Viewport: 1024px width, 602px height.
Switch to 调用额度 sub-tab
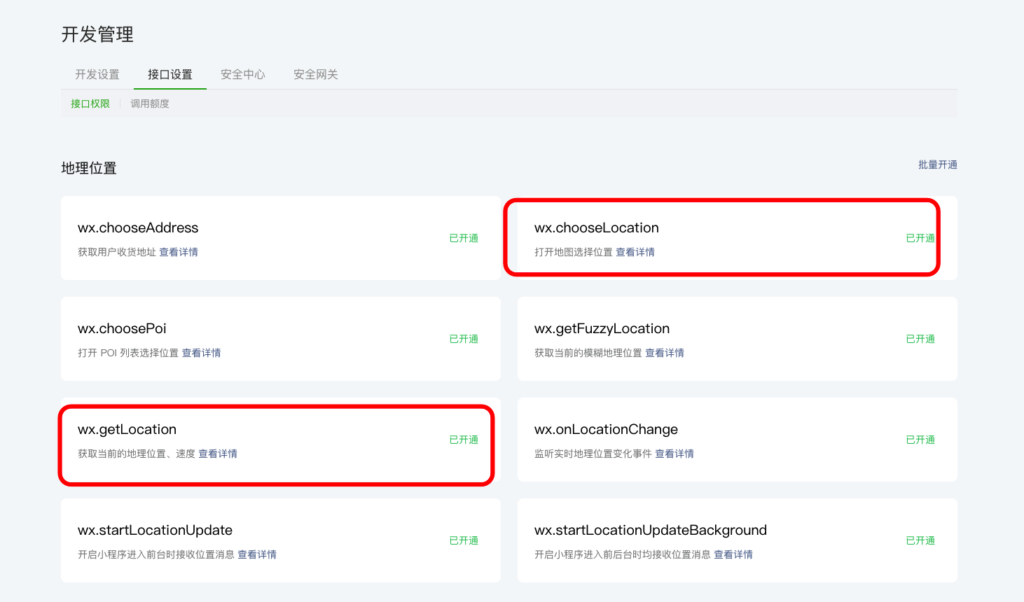(x=150, y=104)
